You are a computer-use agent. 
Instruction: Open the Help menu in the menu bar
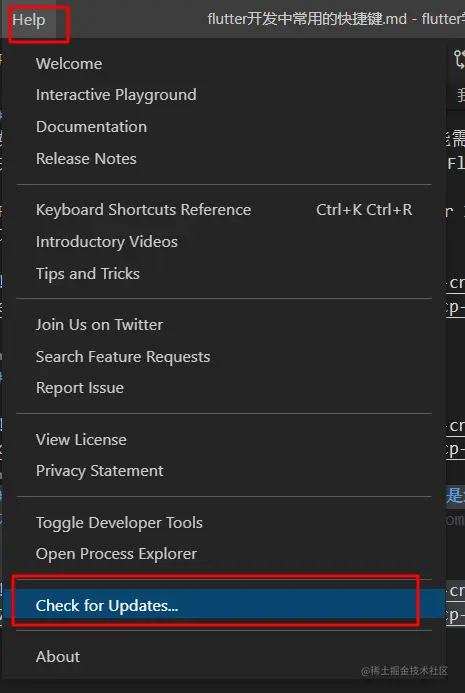point(29,20)
